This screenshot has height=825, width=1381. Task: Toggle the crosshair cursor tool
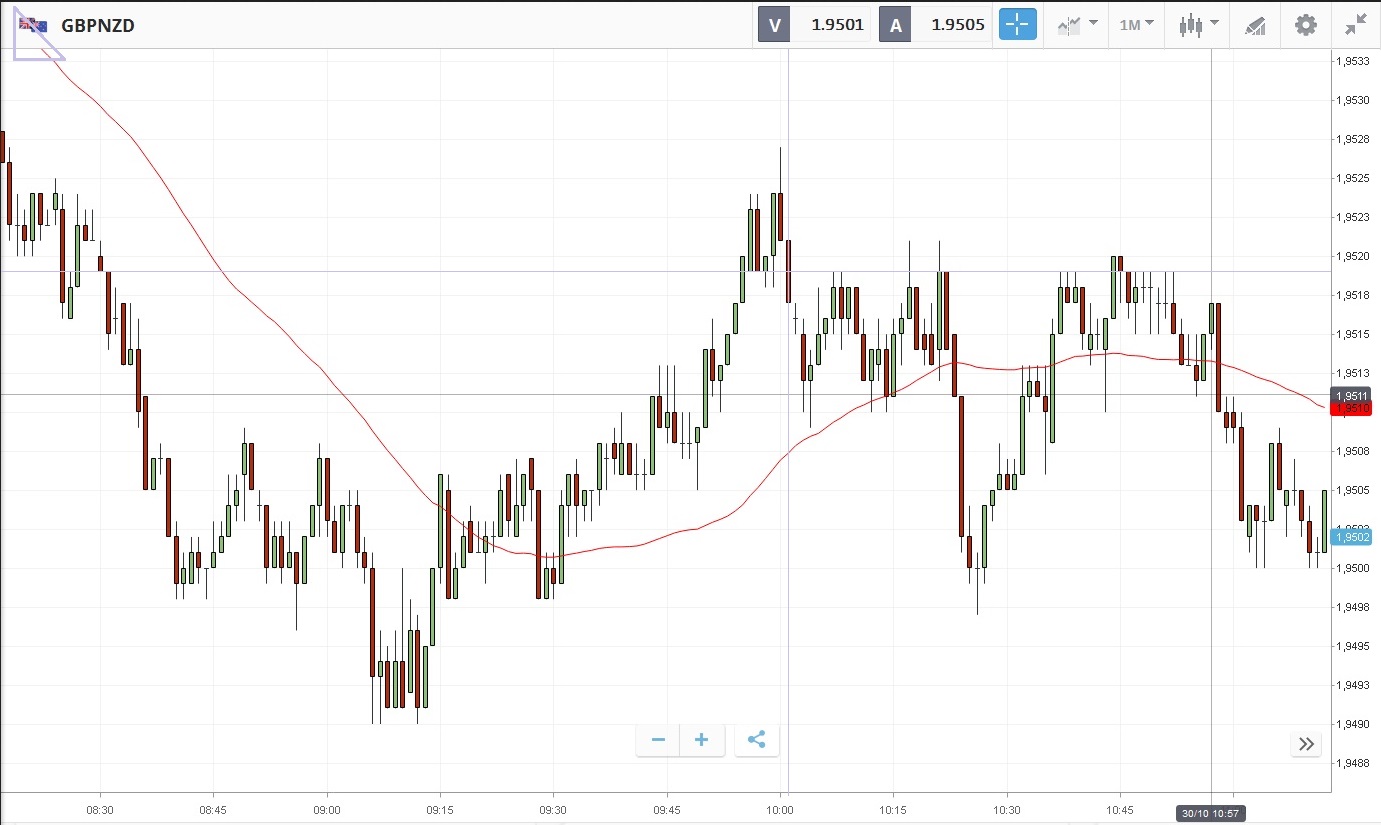pyautogui.click(x=1017, y=25)
